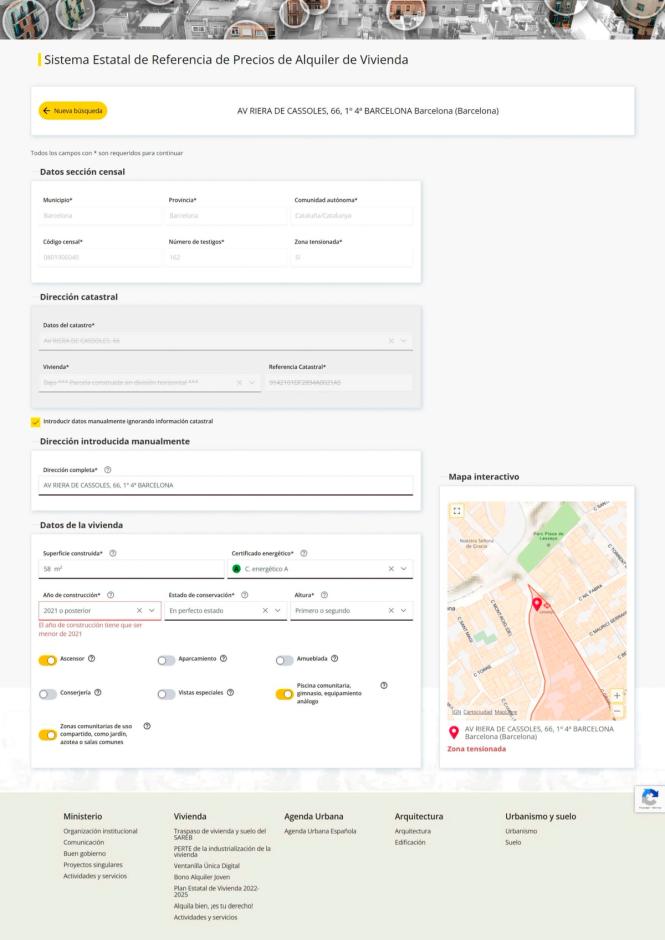Viewport: 665px width, 940px height.
Task: Open Agenda Urbana Española link
Action: click(x=320, y=831)
